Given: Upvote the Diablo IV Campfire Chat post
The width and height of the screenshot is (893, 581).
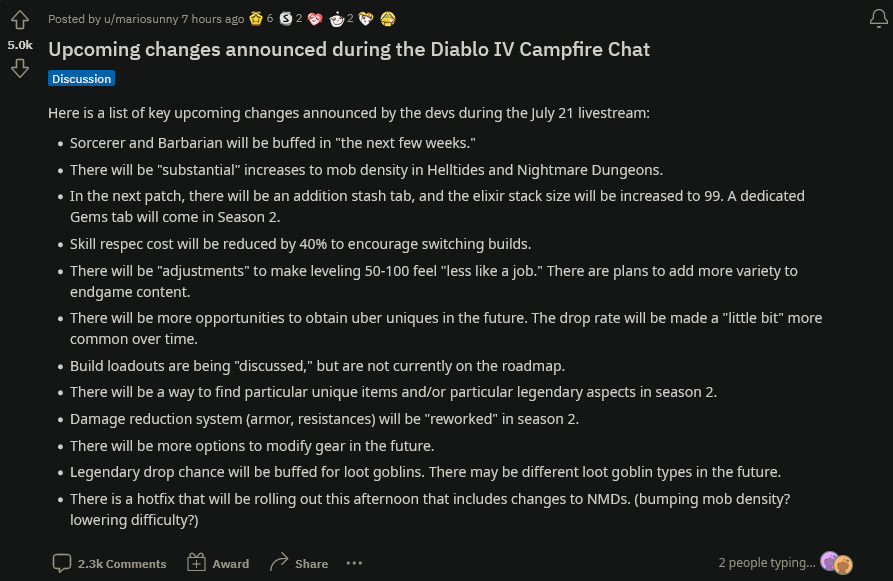Looking at the screenshot, I should (20, 20).
